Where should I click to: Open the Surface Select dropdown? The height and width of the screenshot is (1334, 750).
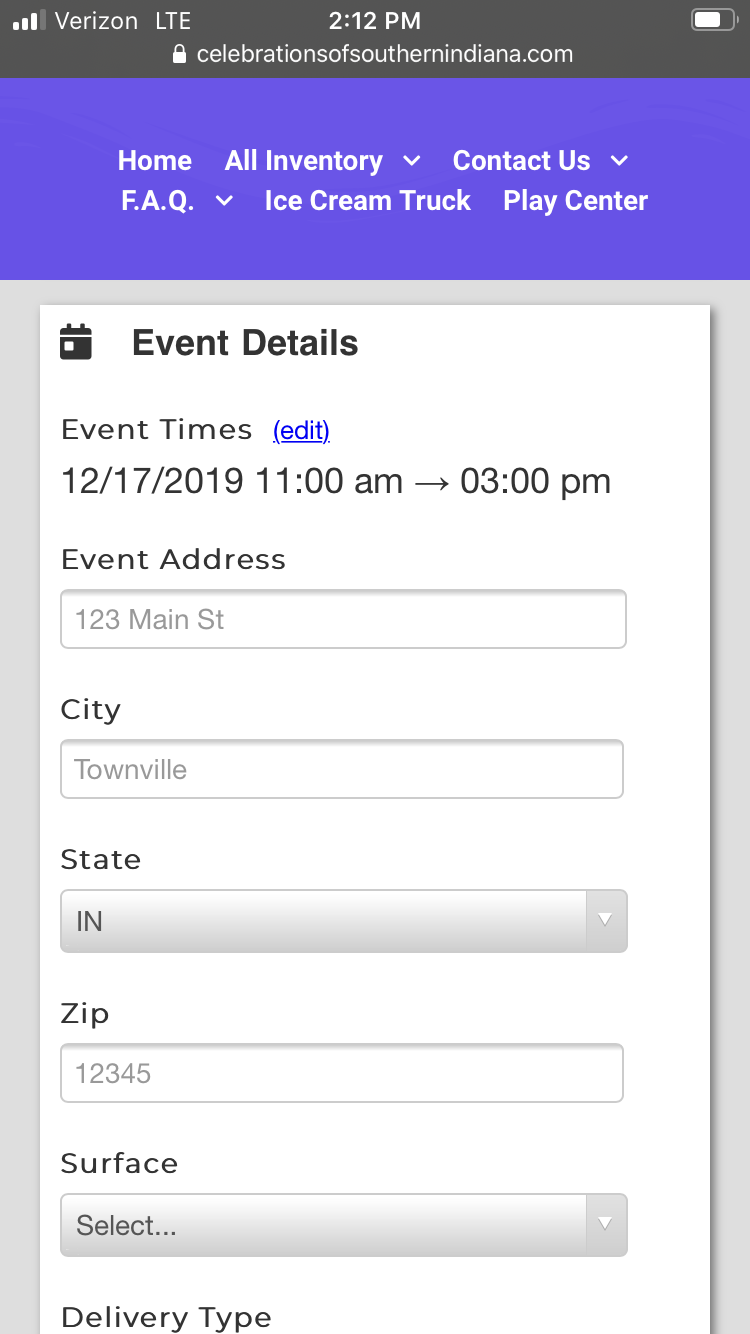pos(343,1225)
